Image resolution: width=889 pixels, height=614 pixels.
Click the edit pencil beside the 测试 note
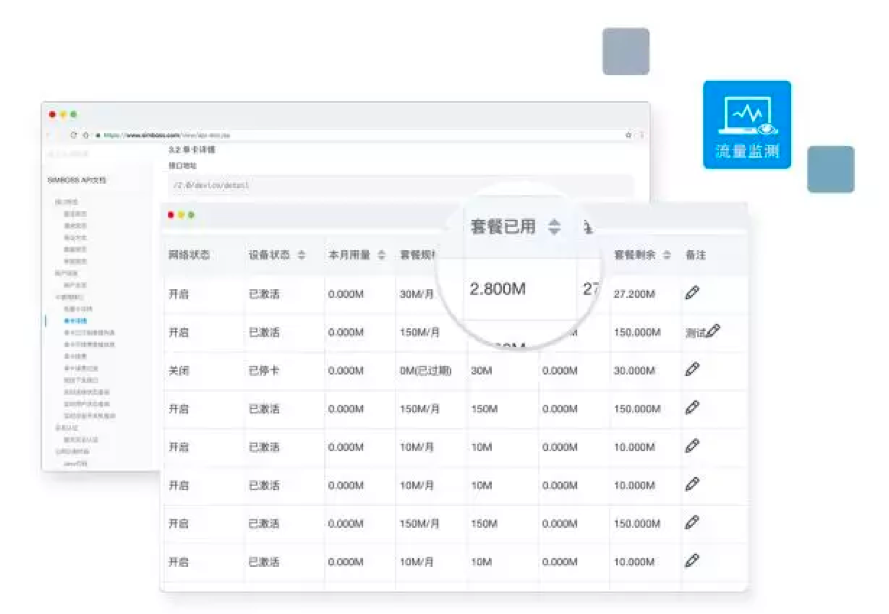click(713, 331)
